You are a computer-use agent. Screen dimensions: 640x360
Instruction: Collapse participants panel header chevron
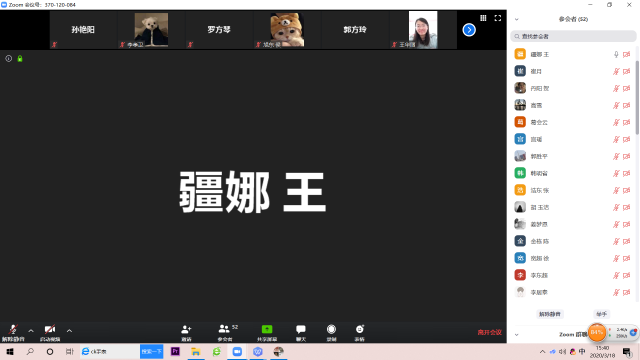pos(517,19)
